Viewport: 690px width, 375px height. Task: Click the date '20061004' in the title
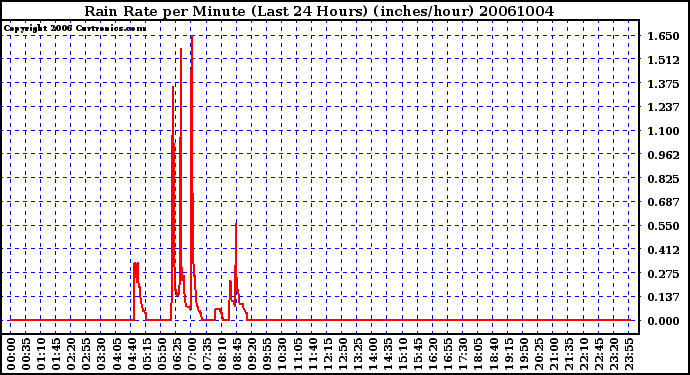(517, 11)
